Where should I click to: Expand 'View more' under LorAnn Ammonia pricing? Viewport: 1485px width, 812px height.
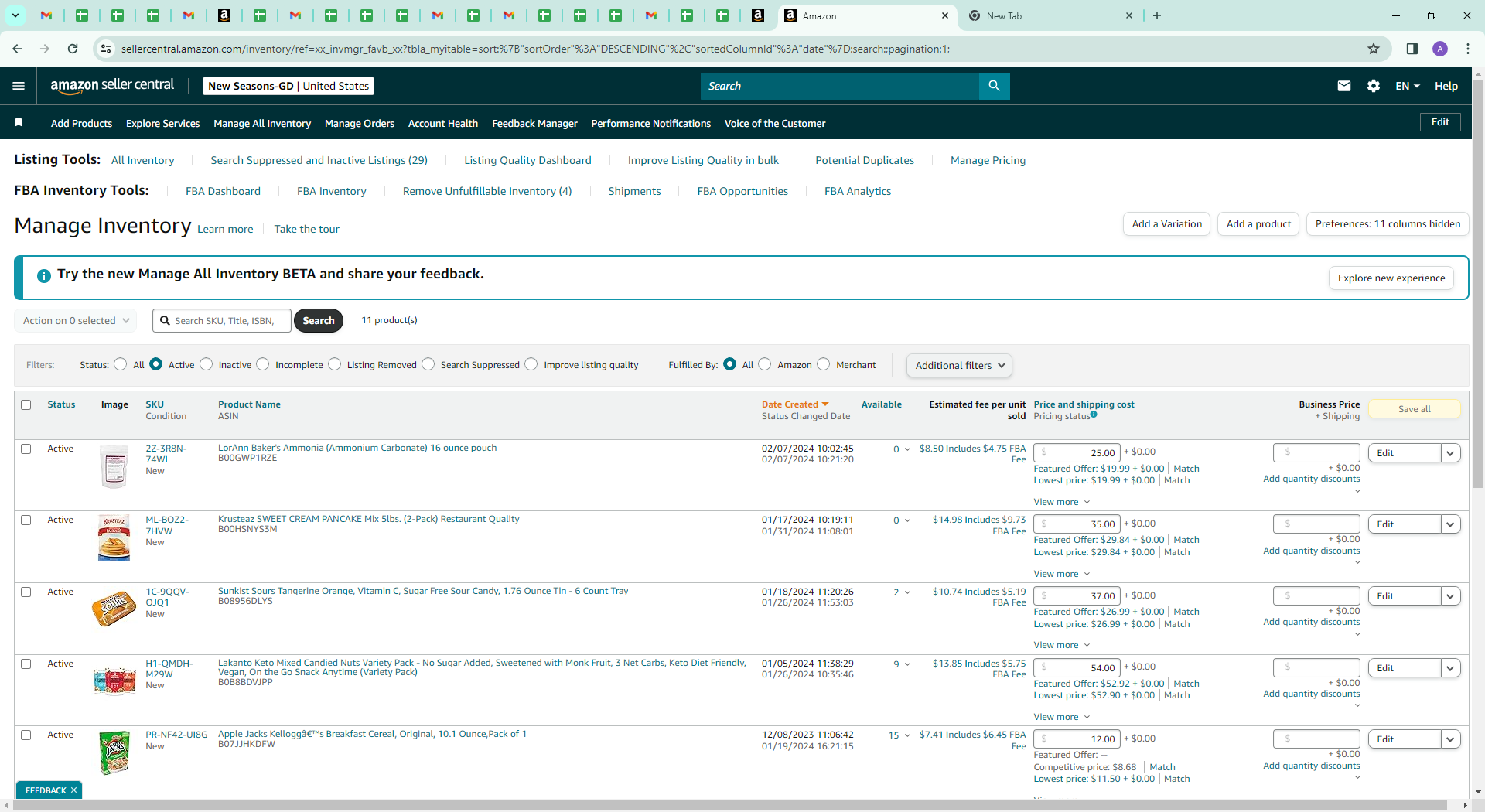(1061, 502)
